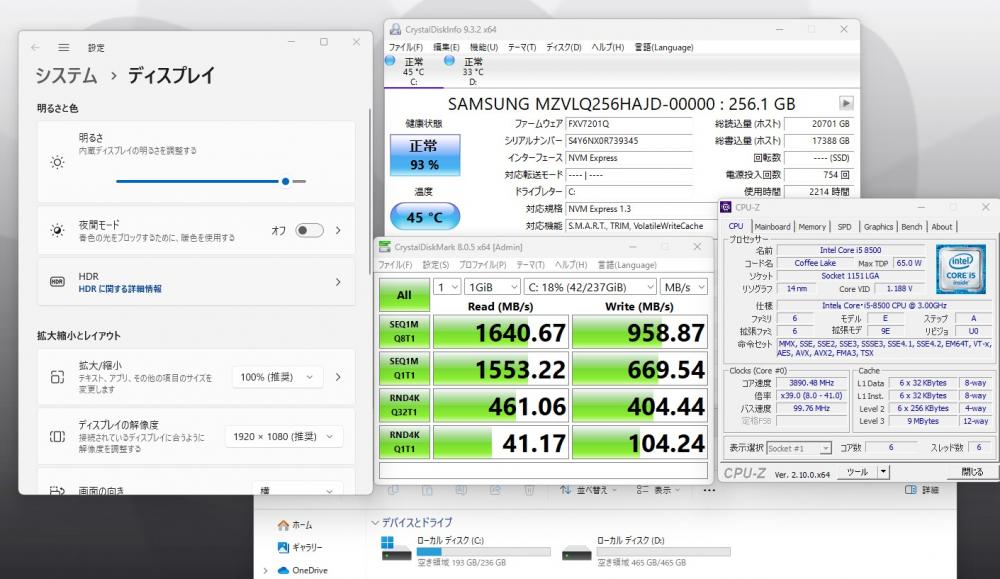Open the test count dropdown showing 1

(x=446, y=287)
